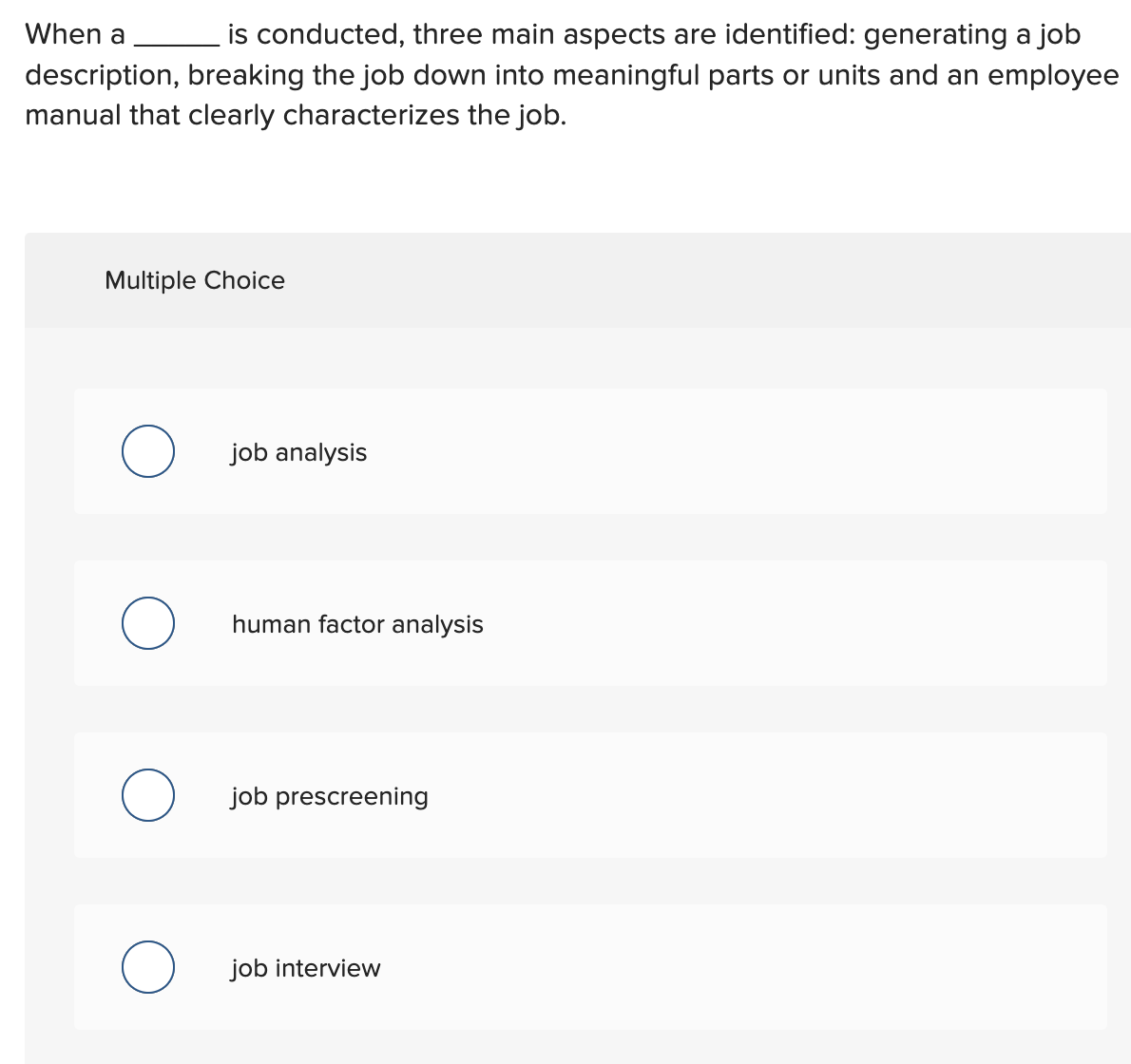Click the 'job prescreening' answer row
The width and height of the screenshot is (1131, 1064).
(593, 795)
